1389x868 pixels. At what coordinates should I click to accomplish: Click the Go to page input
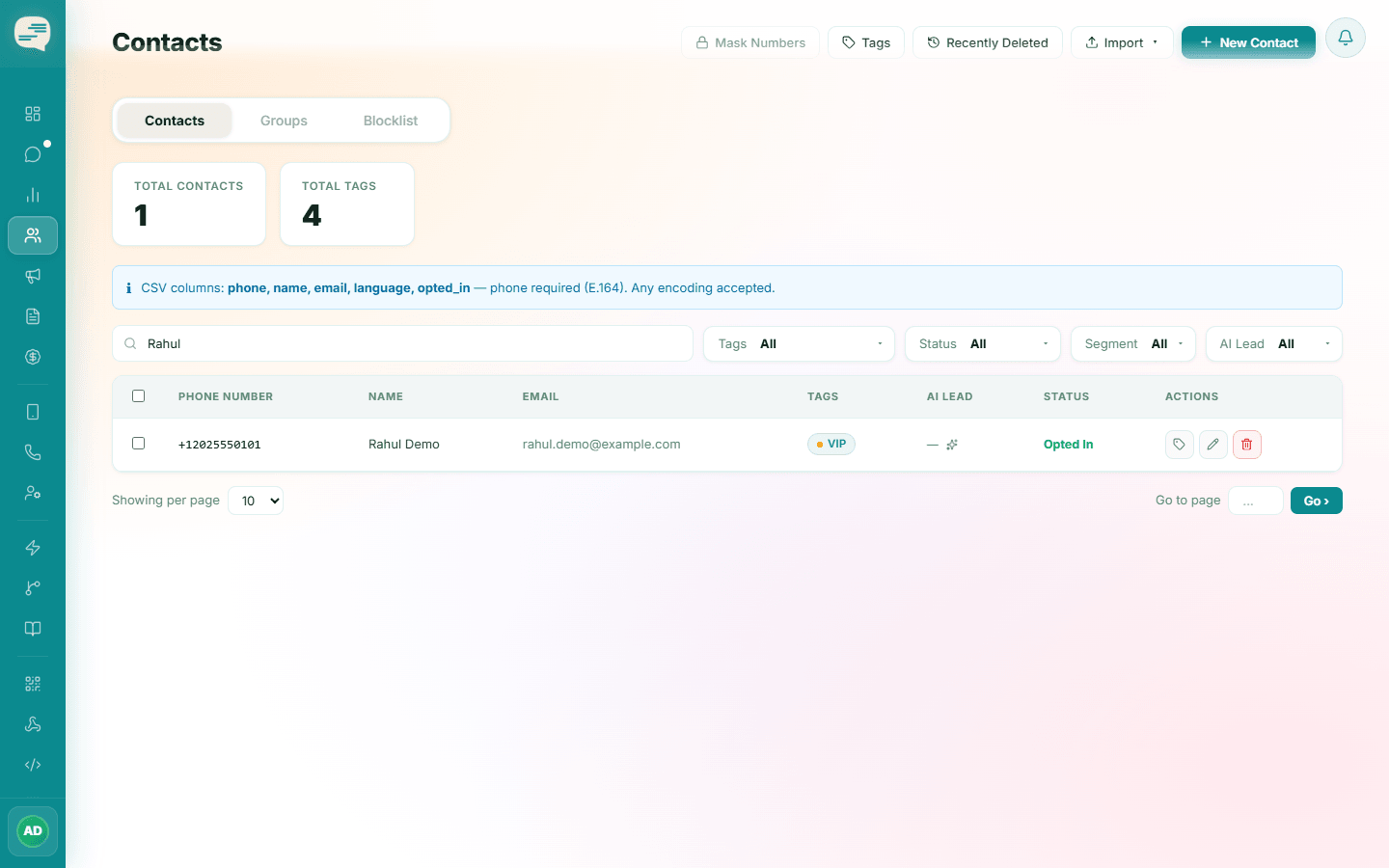(x=1256, y=501)
